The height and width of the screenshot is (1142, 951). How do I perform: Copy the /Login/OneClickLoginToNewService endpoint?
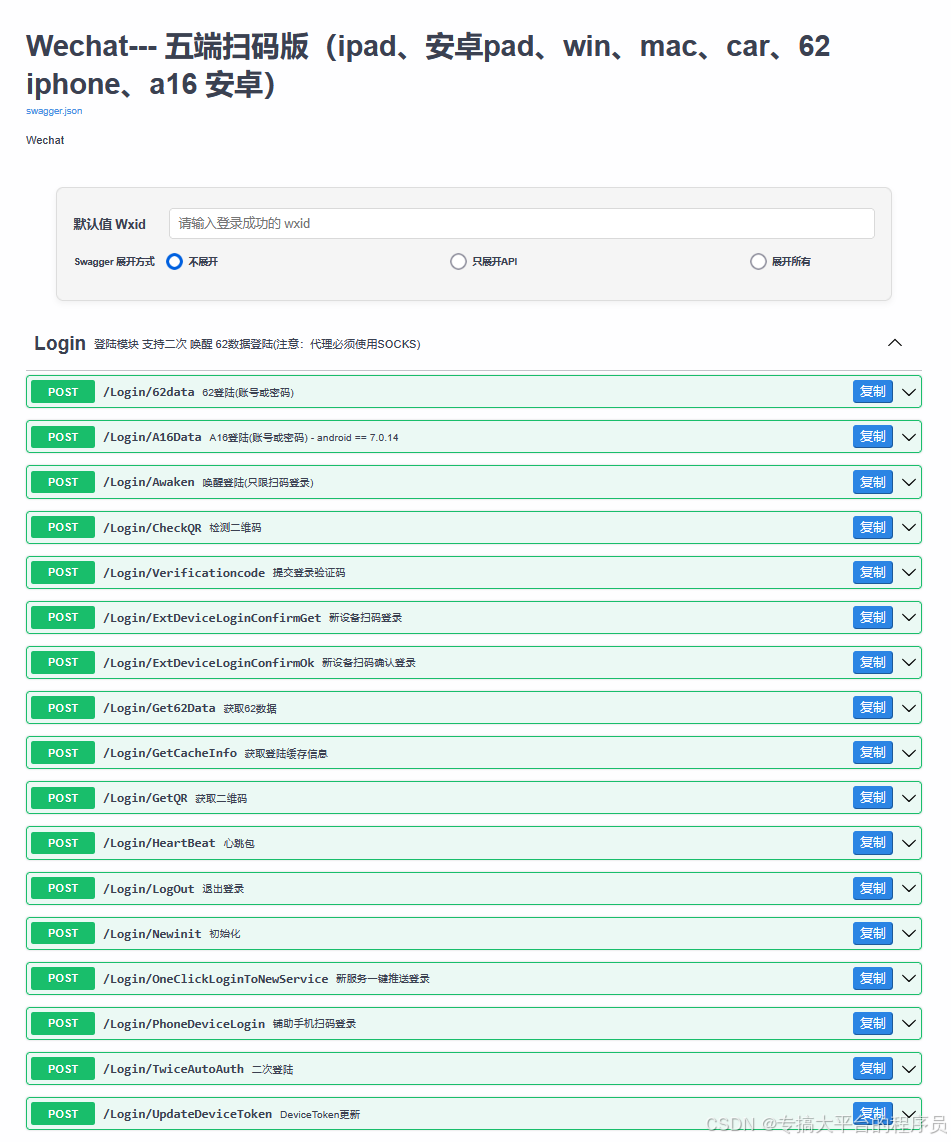coord(872,979)
